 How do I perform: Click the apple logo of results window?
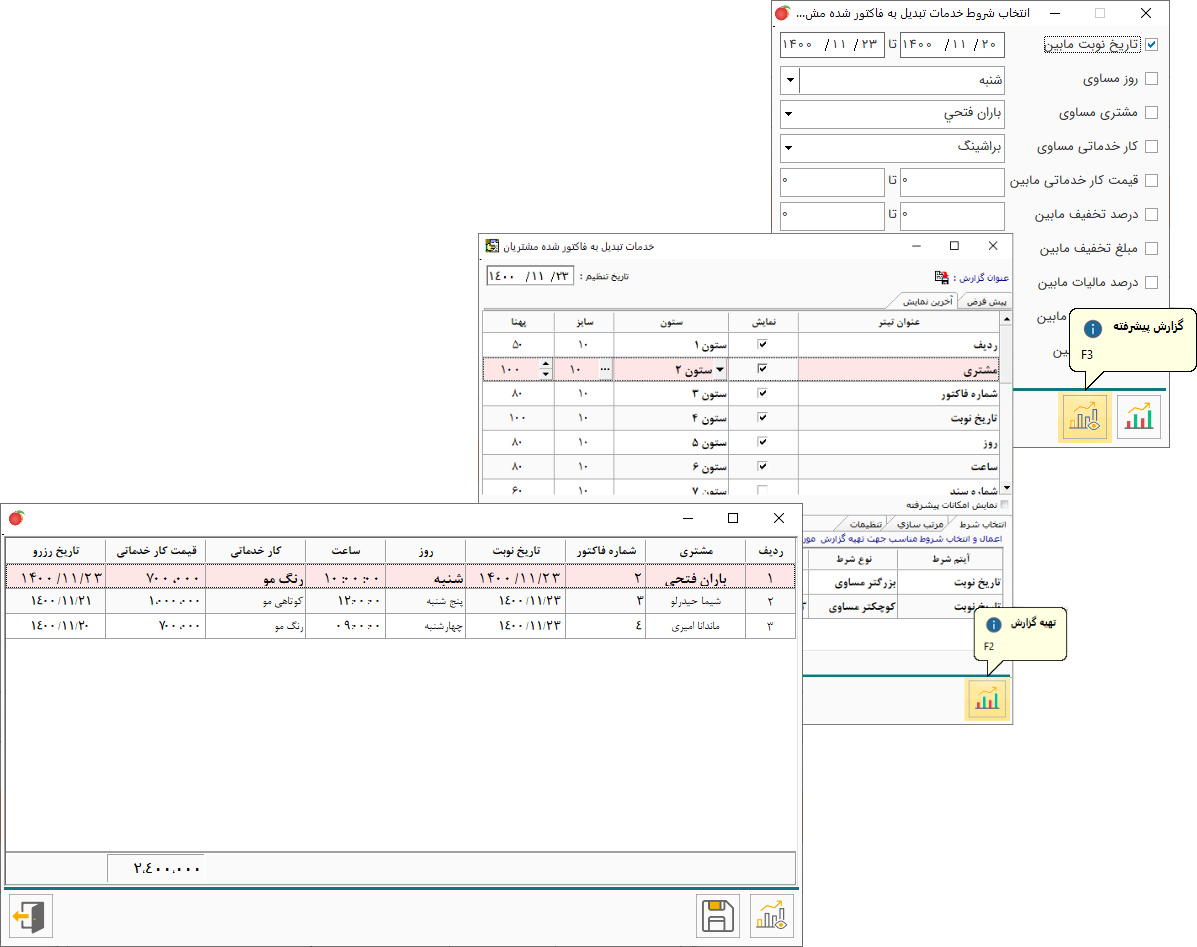point(16,518)
